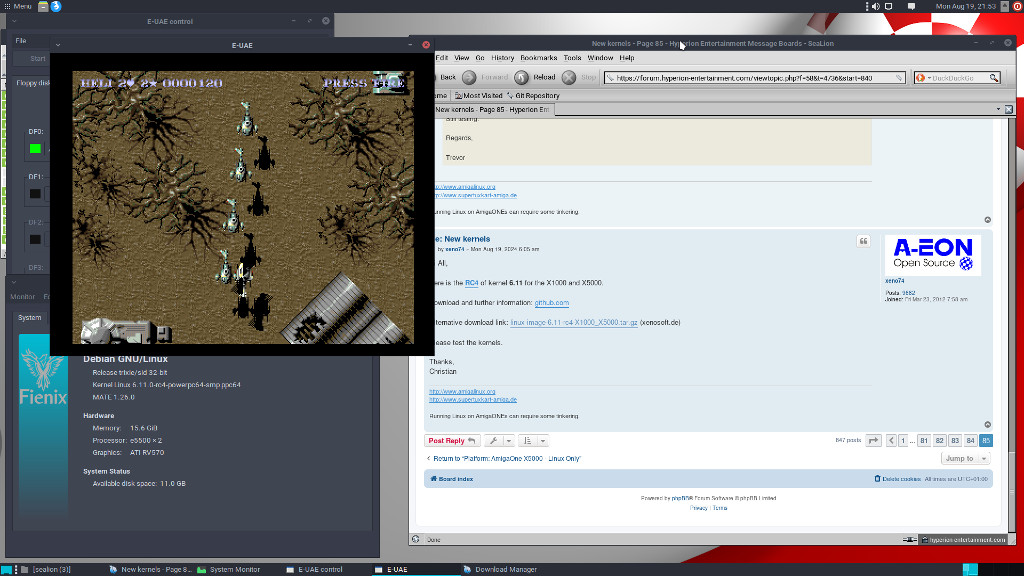This screenshot has width=1024, height=576.
Task: Open the display icon in system tray
Action: click(x=888, y=7)
